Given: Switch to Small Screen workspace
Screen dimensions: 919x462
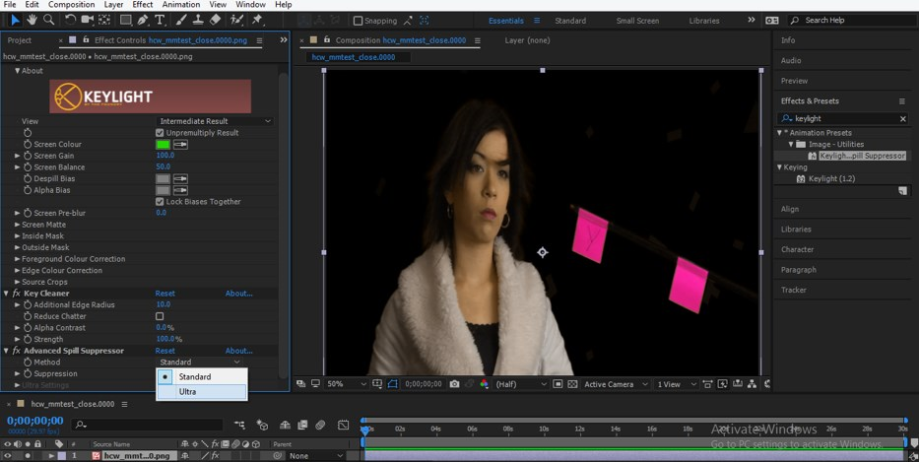Looking at the screenshot, I should coord(637,21).
